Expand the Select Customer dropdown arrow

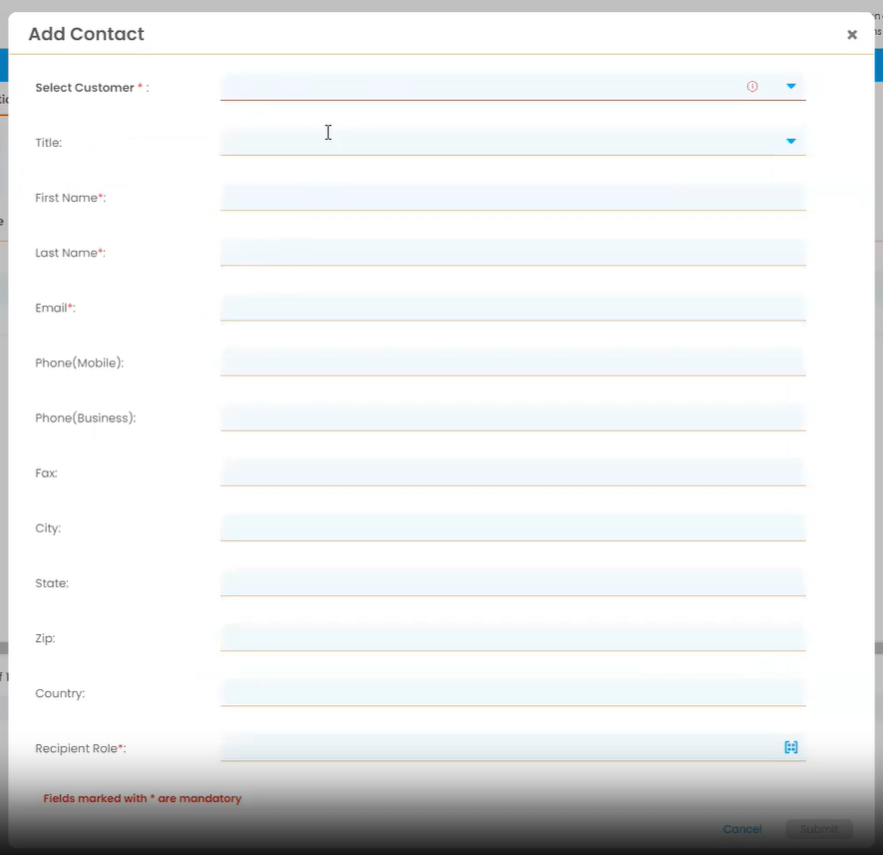click(x=791, y=87)
